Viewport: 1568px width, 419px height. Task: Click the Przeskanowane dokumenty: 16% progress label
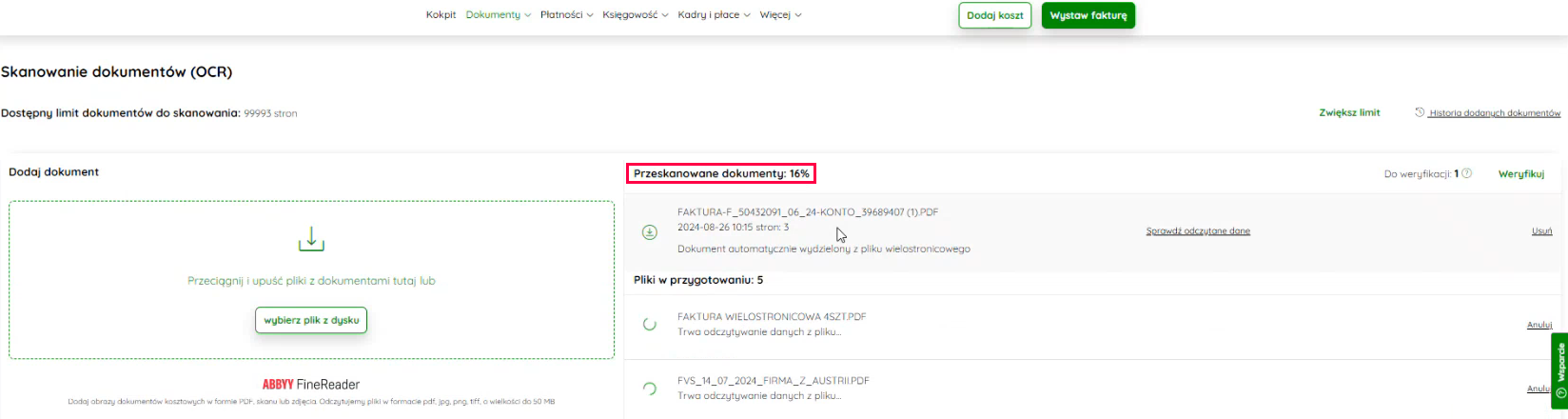[x=721, y=173]
